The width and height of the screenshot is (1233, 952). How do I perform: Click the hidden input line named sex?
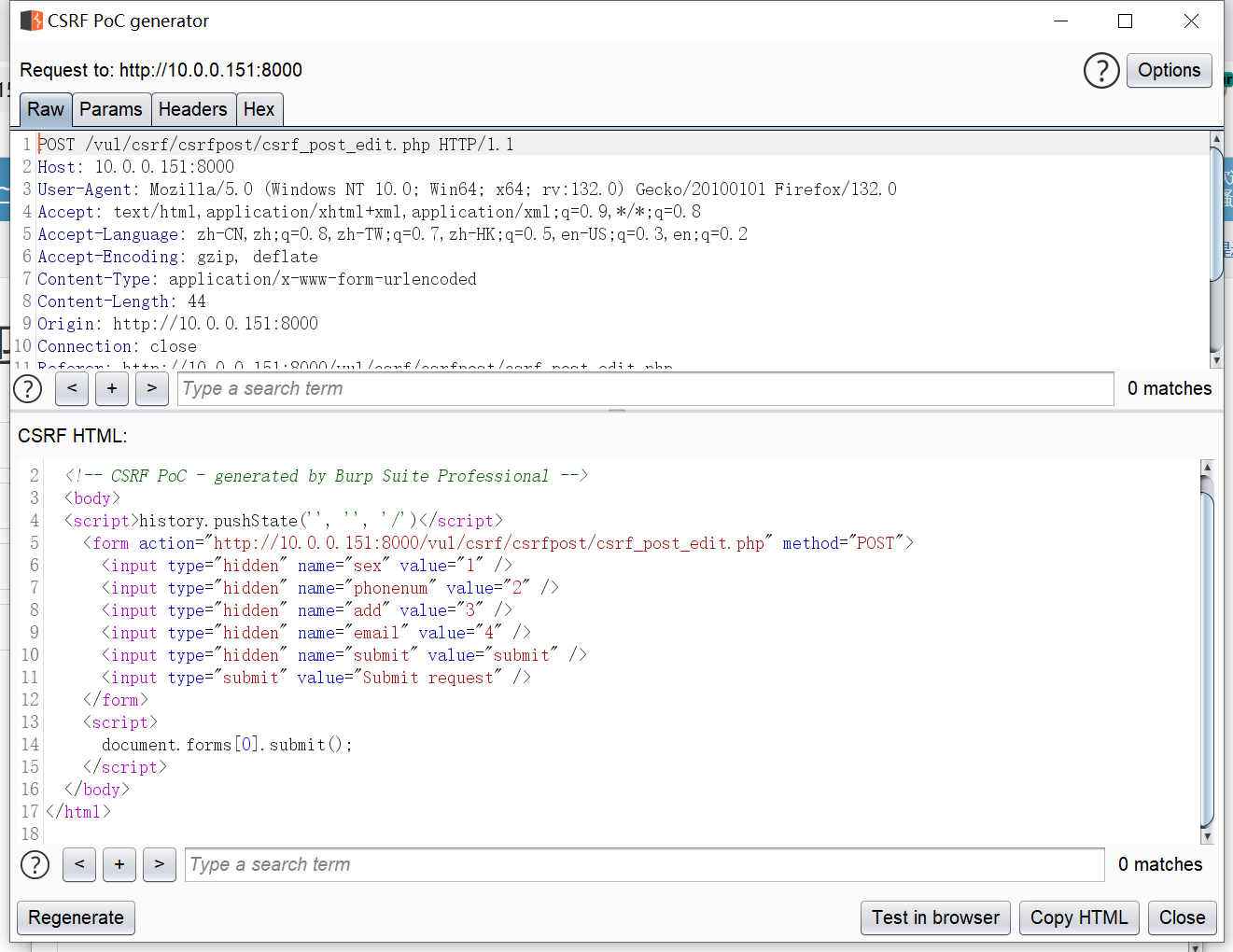[307, 566]
